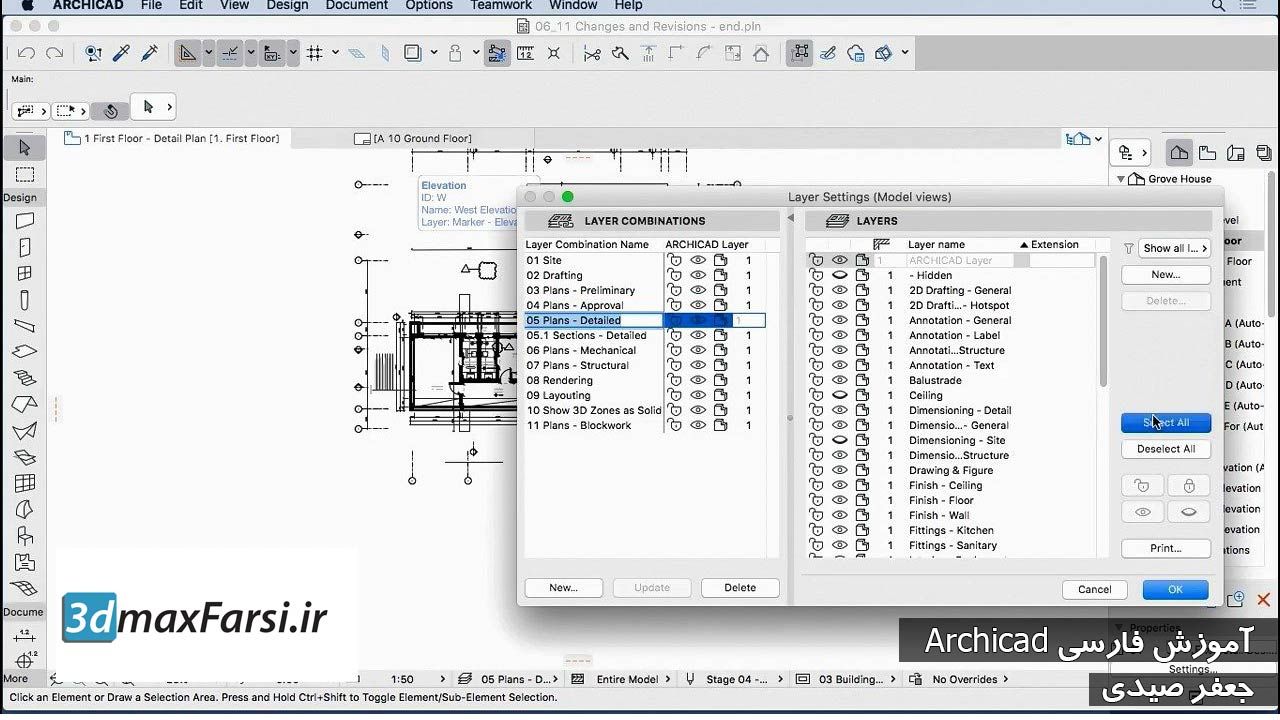Open Spotlight search in the macOS menu bar

point(1218,6)
